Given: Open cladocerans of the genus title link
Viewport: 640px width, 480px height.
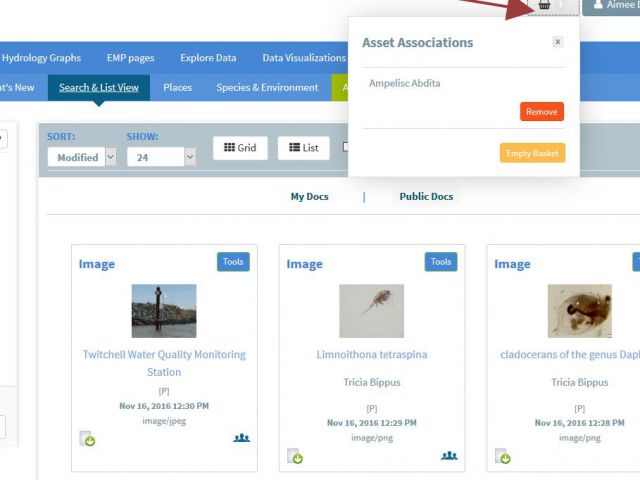Looking at the screenshot, I should point(570,354).
